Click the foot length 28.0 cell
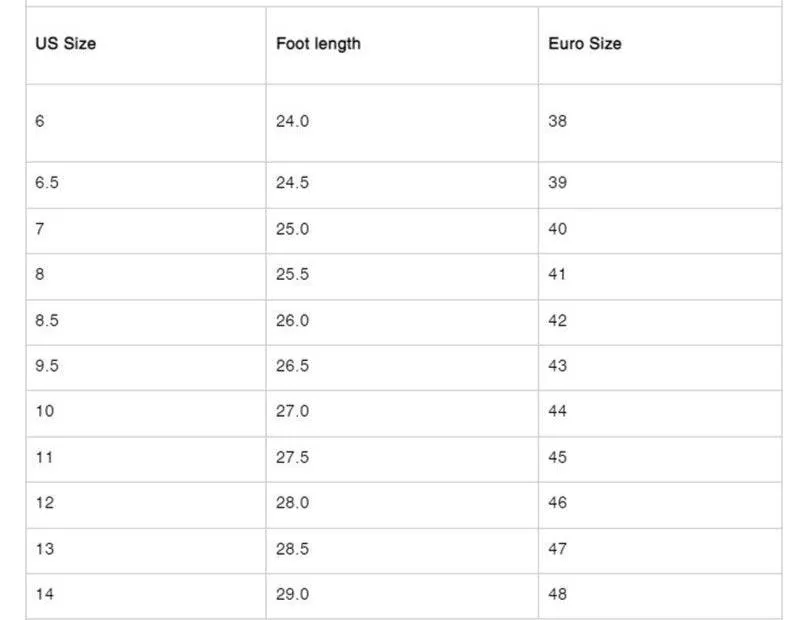This screenshot has height=620, width=800. tap(402, 505)
